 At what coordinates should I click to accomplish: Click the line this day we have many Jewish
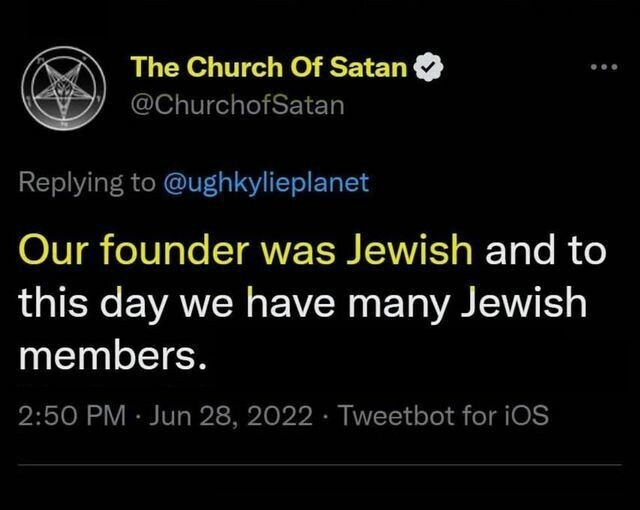tap(303, 304)
